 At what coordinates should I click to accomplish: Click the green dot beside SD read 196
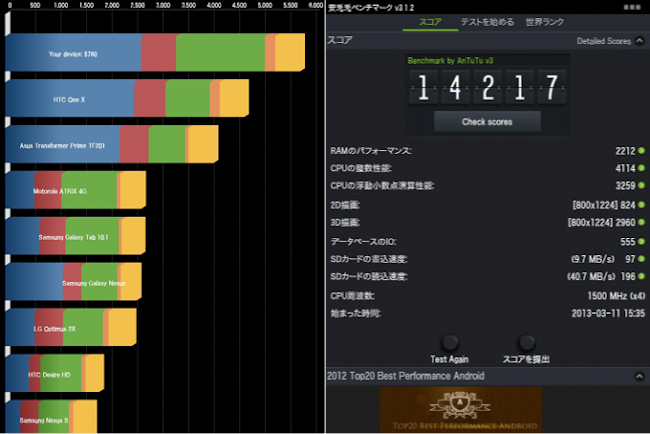(641, 276)
